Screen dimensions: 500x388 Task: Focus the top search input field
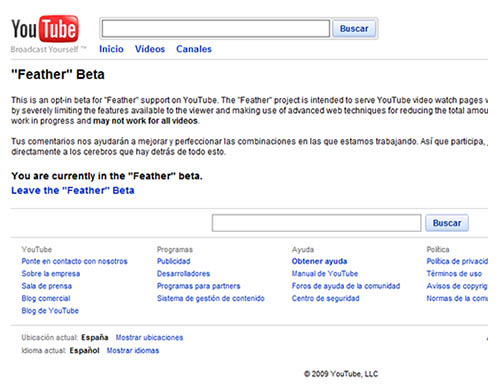[x=216, y=29]
